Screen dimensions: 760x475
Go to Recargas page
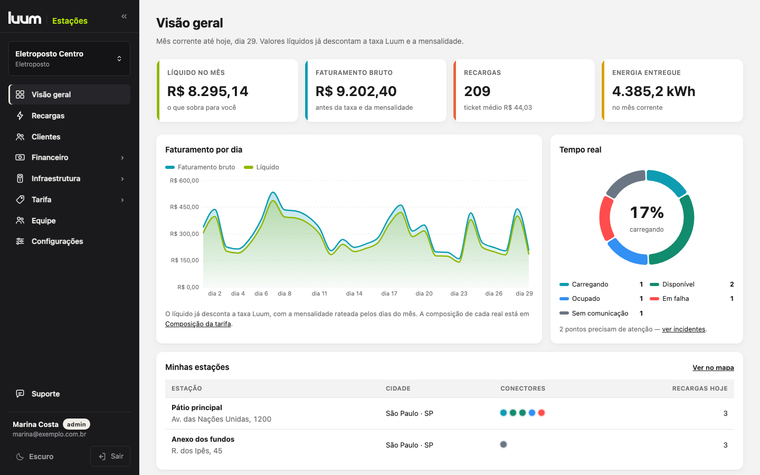point(69,115)
